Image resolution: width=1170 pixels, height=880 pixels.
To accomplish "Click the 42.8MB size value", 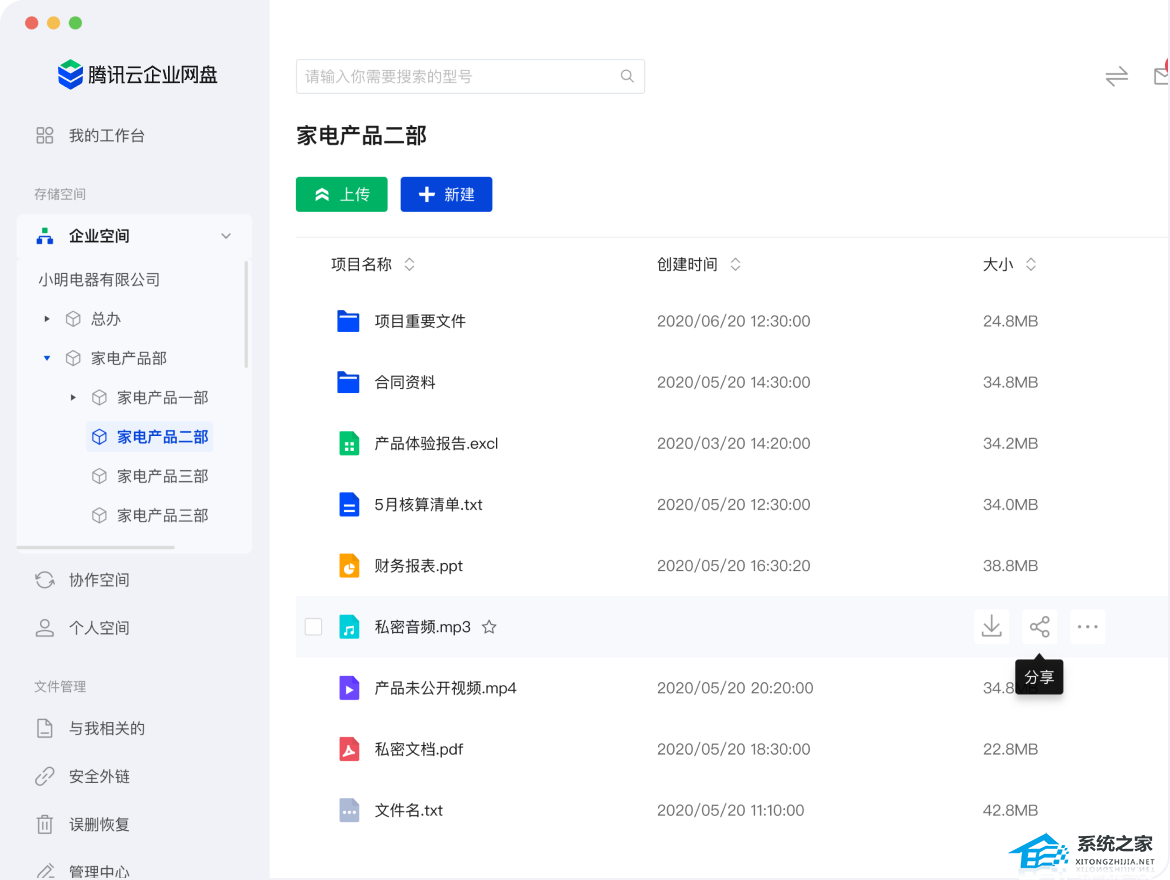I will [x=1010, y=811].
